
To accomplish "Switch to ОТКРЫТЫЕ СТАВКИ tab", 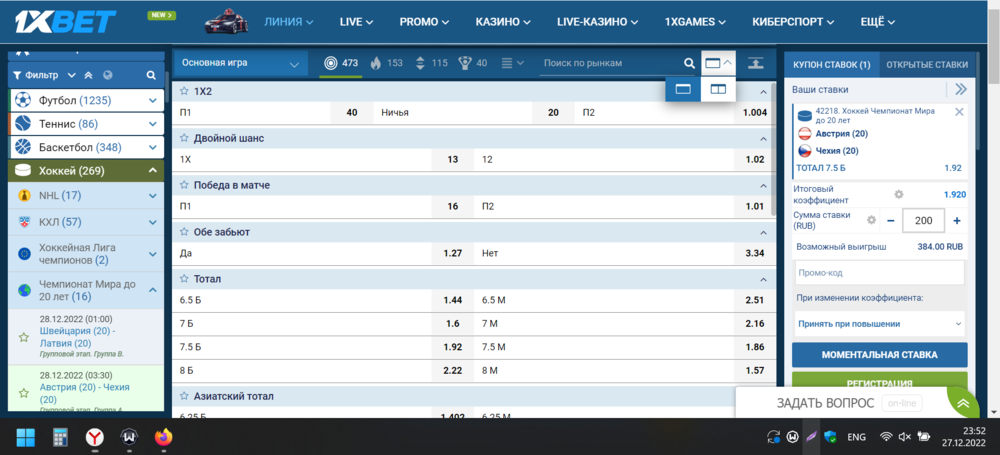I will 927,64.
